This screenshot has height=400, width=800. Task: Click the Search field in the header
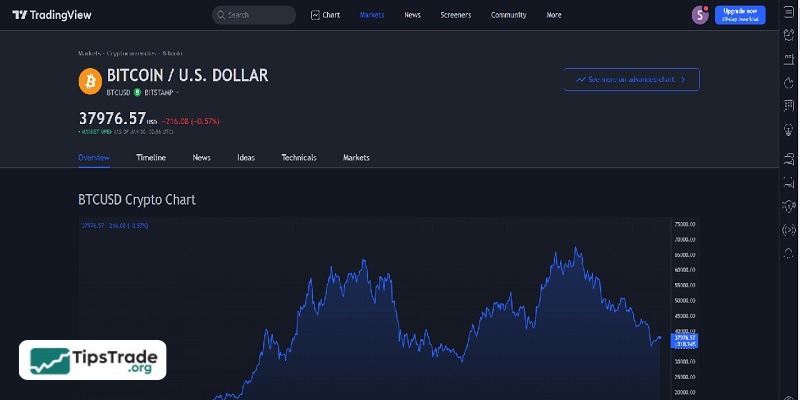[254, 15]
